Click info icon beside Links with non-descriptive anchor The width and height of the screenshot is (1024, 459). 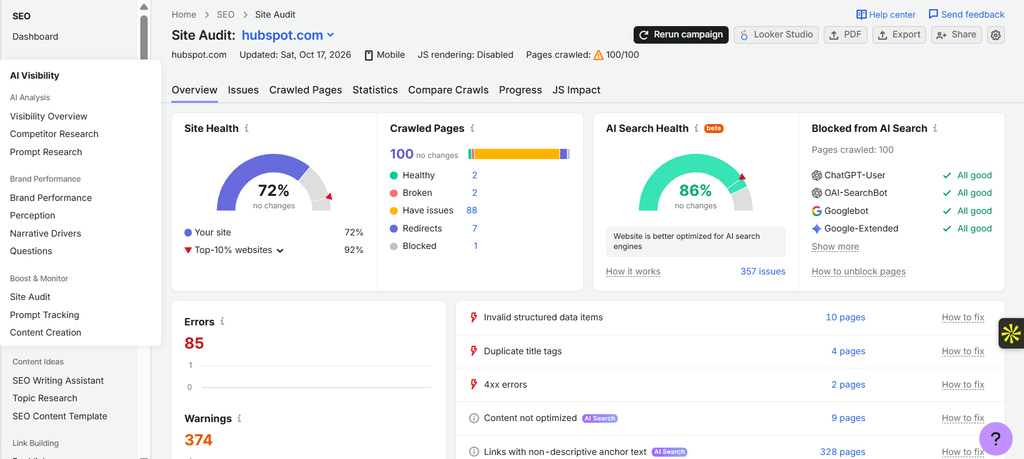[x=474, y=452]
